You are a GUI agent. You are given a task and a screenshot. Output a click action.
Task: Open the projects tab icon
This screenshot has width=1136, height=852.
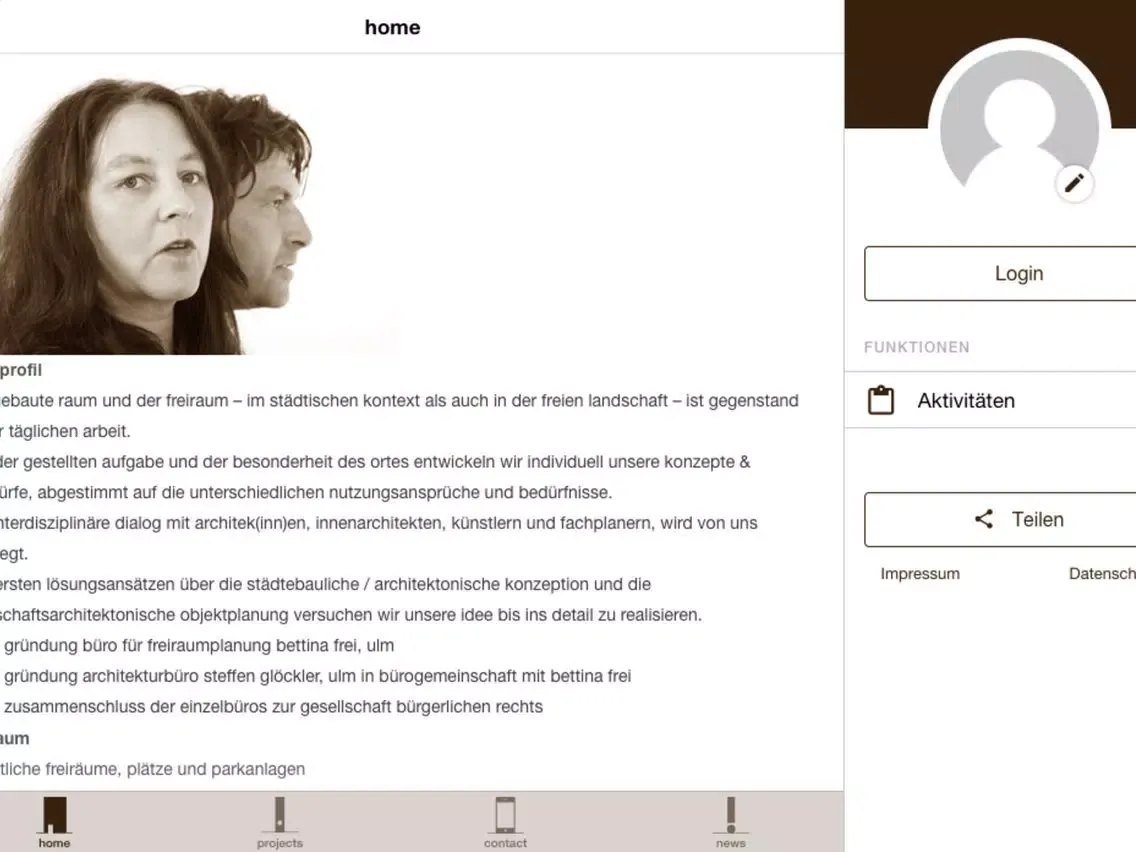(x=280, y=814)
